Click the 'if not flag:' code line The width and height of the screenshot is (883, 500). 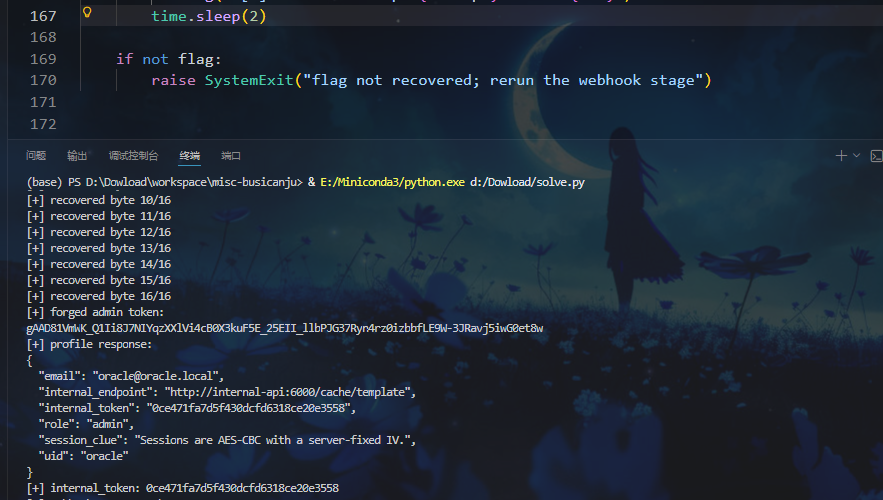coord(168,59)
